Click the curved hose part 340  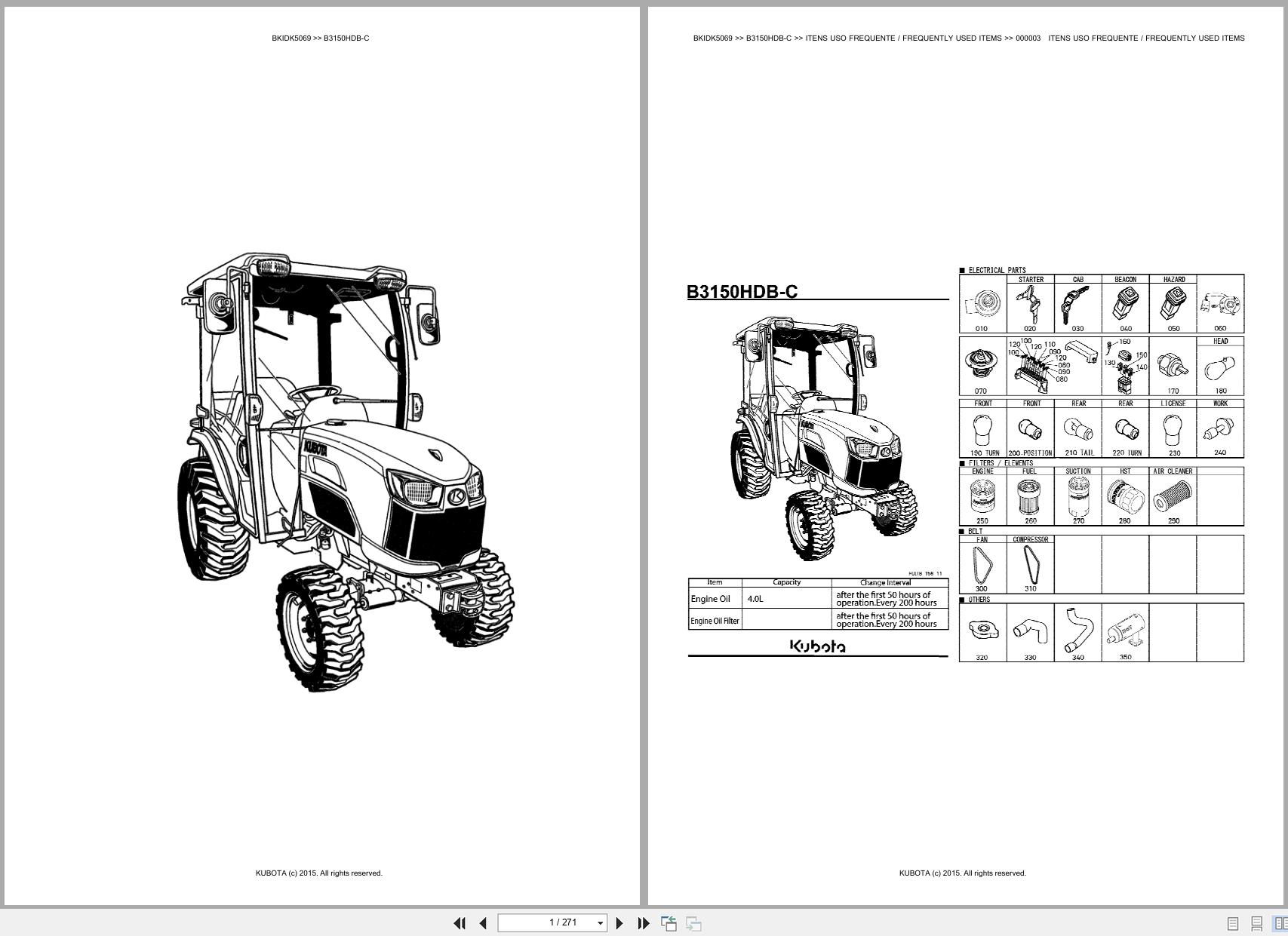pyautogui.click(x=1077, y=630)
